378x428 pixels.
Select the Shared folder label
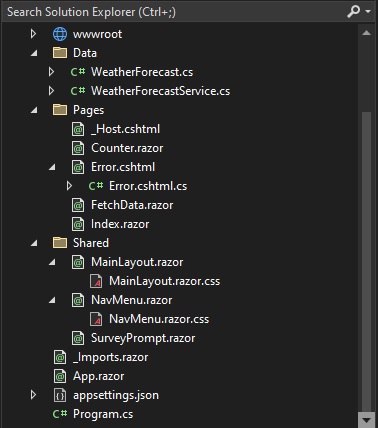pyautogui.click(x=91, y=243)
